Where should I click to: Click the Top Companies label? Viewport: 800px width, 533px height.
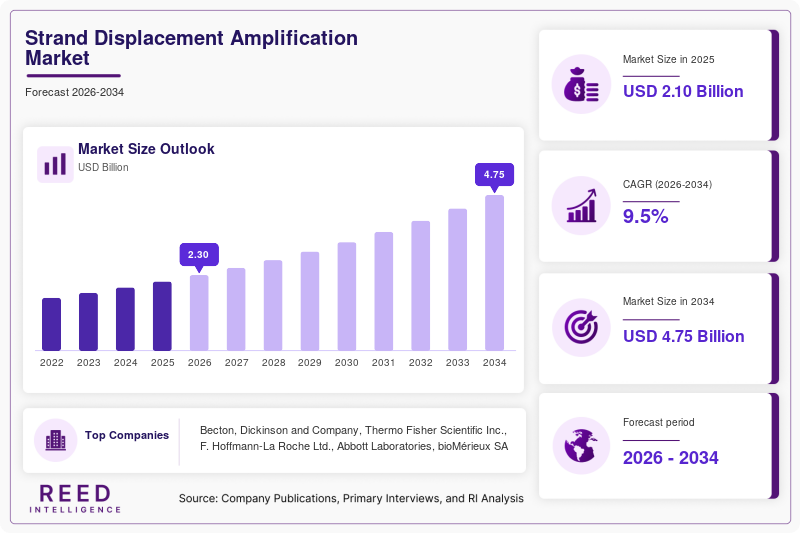[127, 435]
